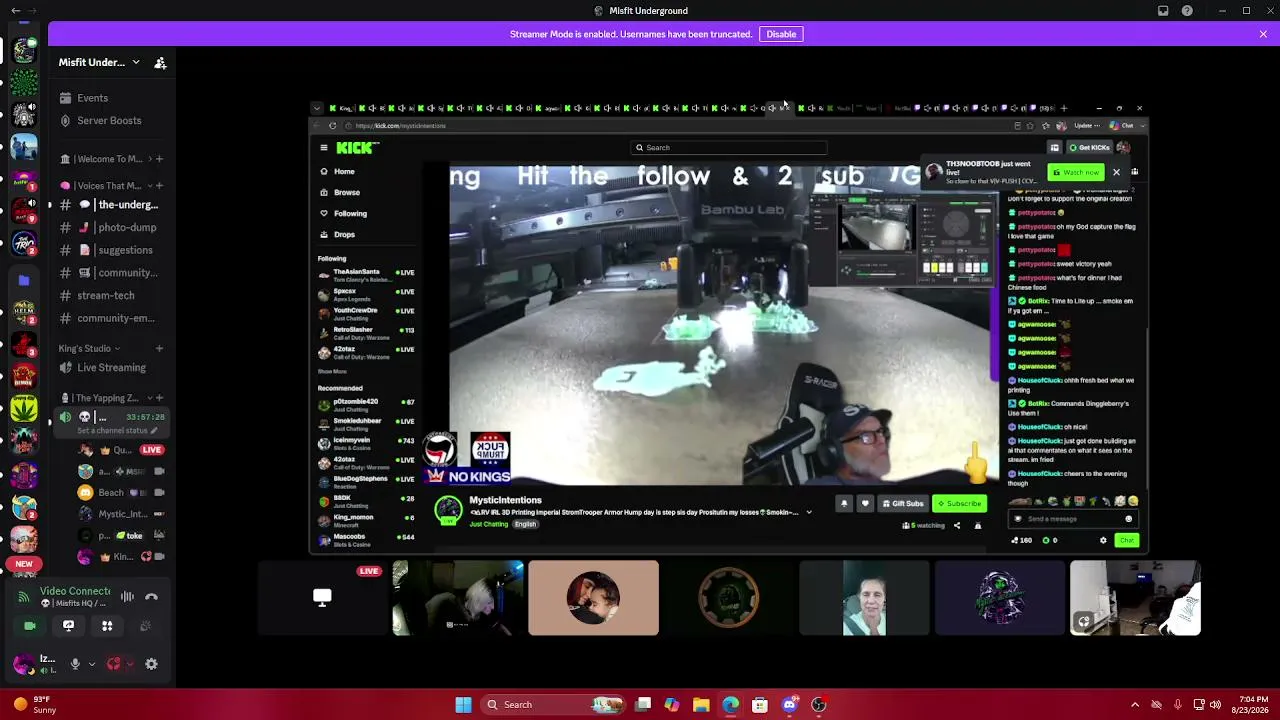Screen dimensions: 1280x720
Task: Open YouthCrewDre's channel in sidebar
Action: (366, 312)
